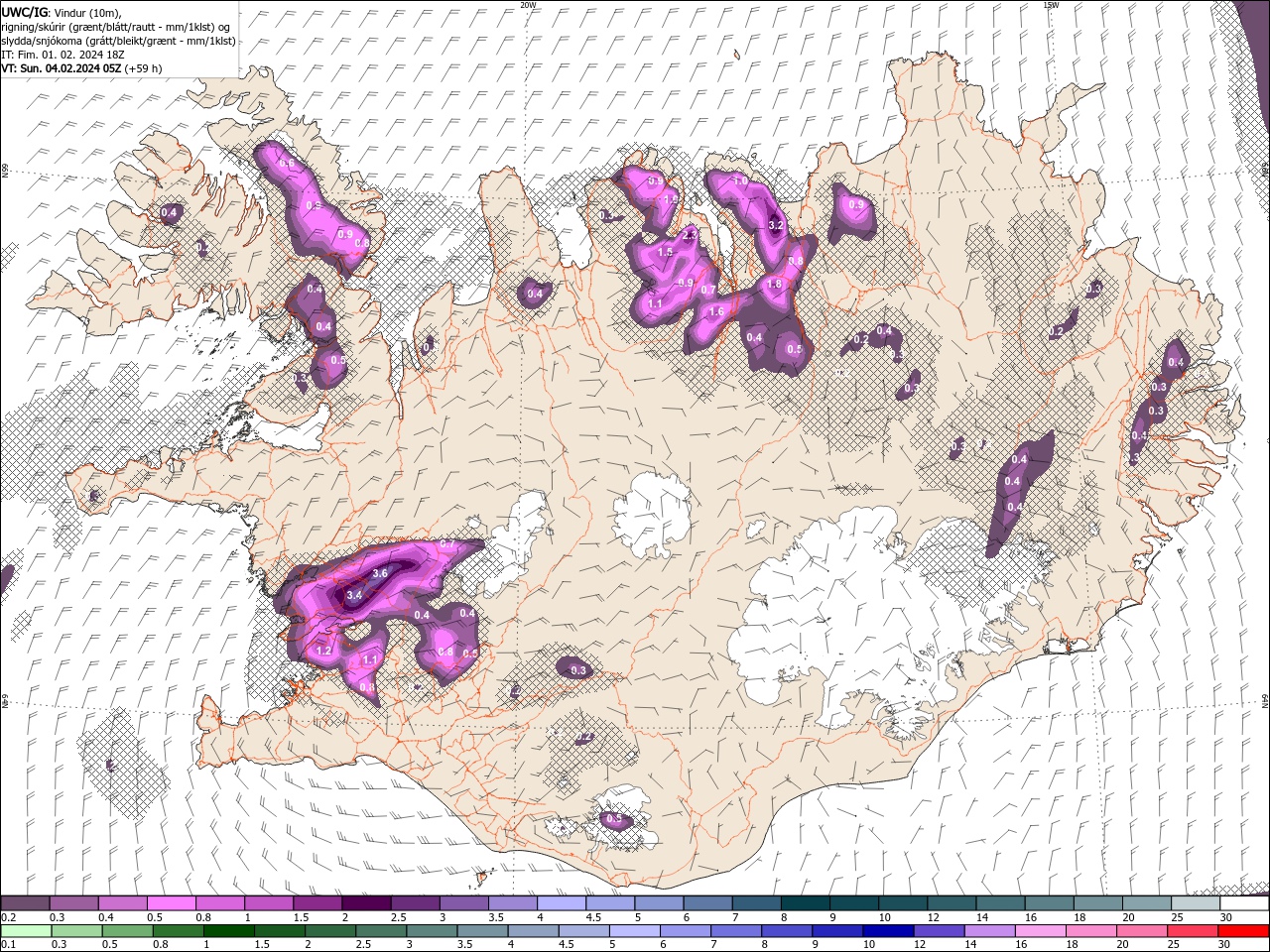Viewport: 1270px width, 952px height.
Task: Click the 3.6 snowfall value label
Action: coord(380,573)
